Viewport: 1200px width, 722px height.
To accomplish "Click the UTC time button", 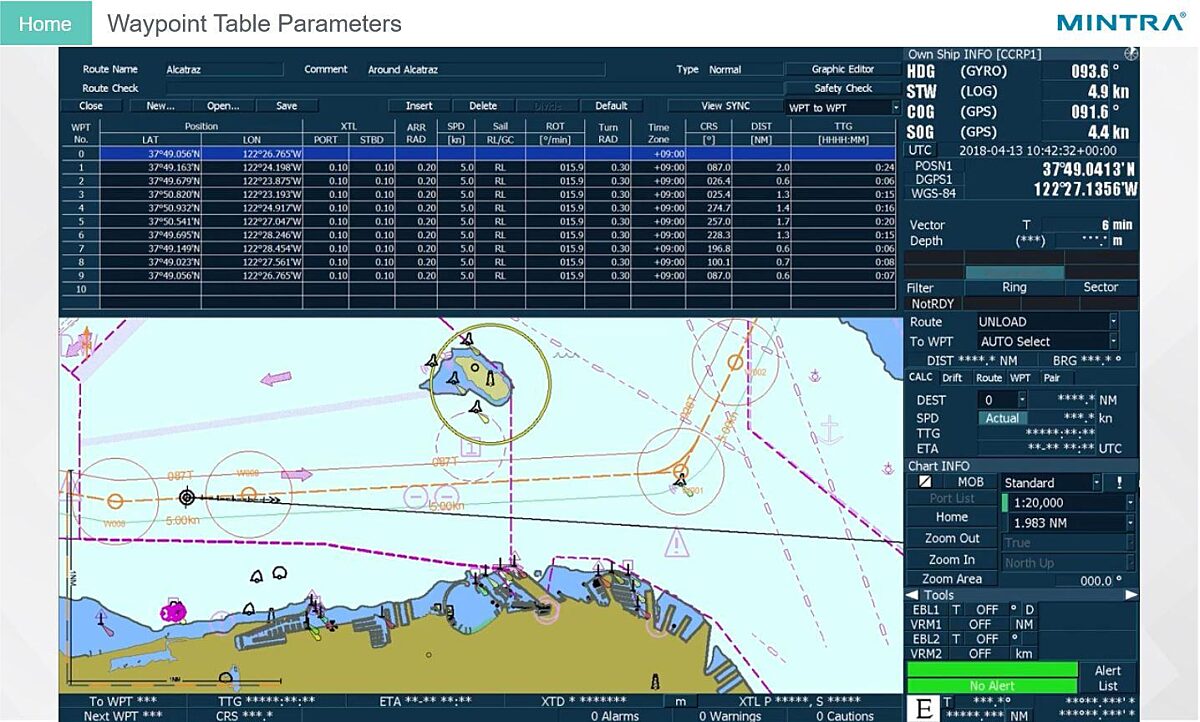I will (920, 150).
